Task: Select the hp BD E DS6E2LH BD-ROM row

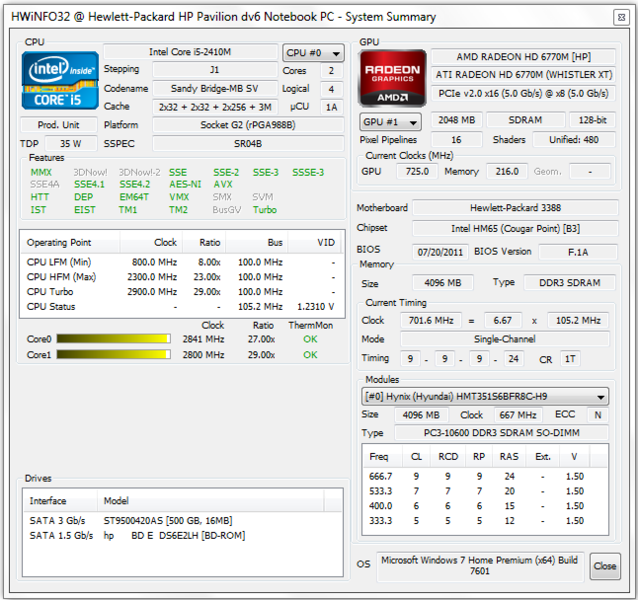Action: (182, 536)
